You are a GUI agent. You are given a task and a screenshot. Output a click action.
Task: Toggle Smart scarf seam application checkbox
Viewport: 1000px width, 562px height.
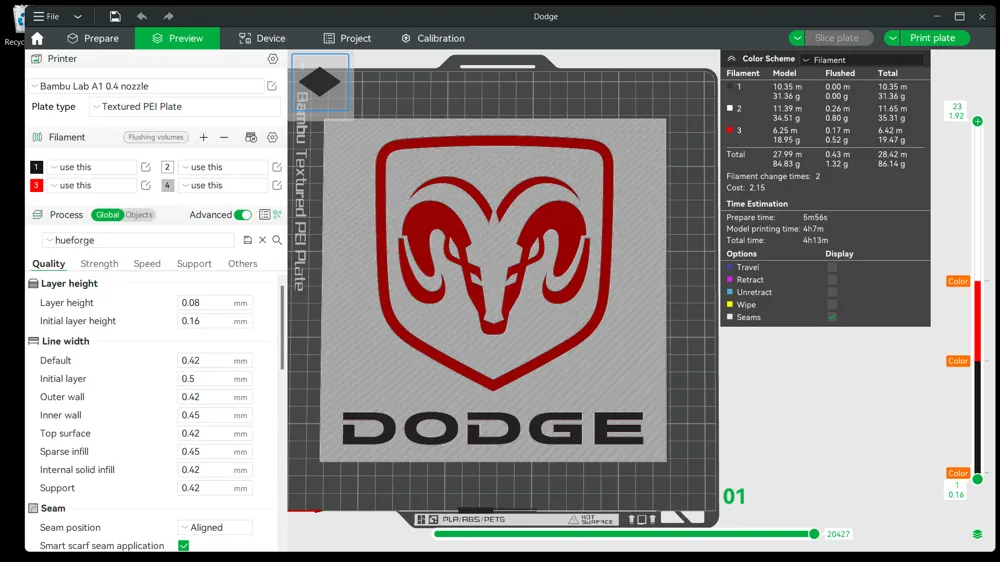click(x=184, y=546)
